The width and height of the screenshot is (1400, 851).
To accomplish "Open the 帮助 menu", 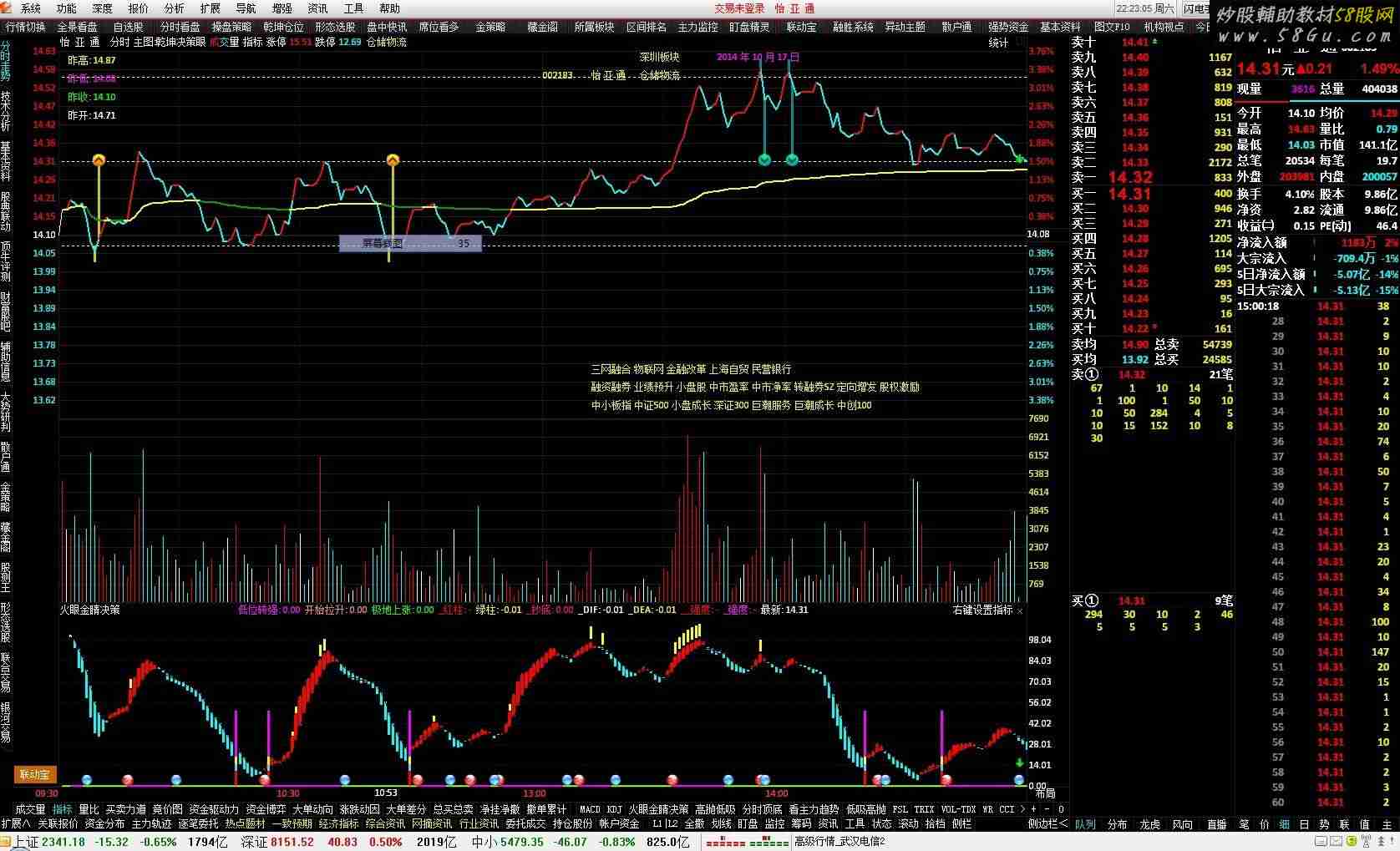I will [x=389, y=8].
